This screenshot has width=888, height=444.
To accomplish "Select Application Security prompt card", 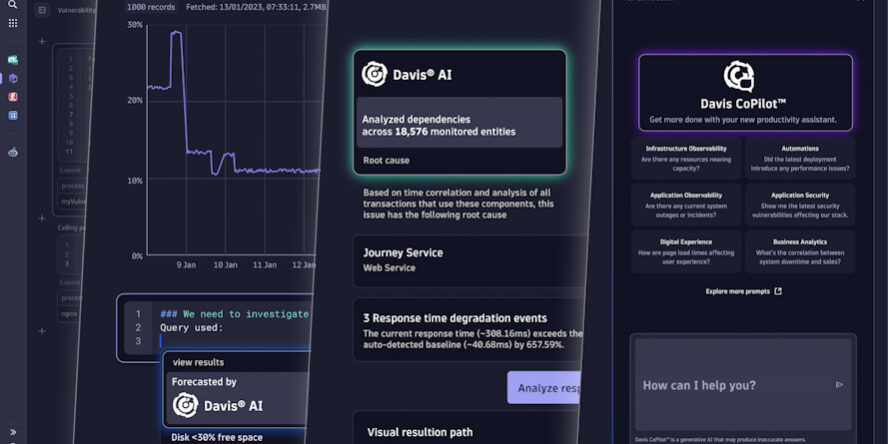I will coord(800,205).
